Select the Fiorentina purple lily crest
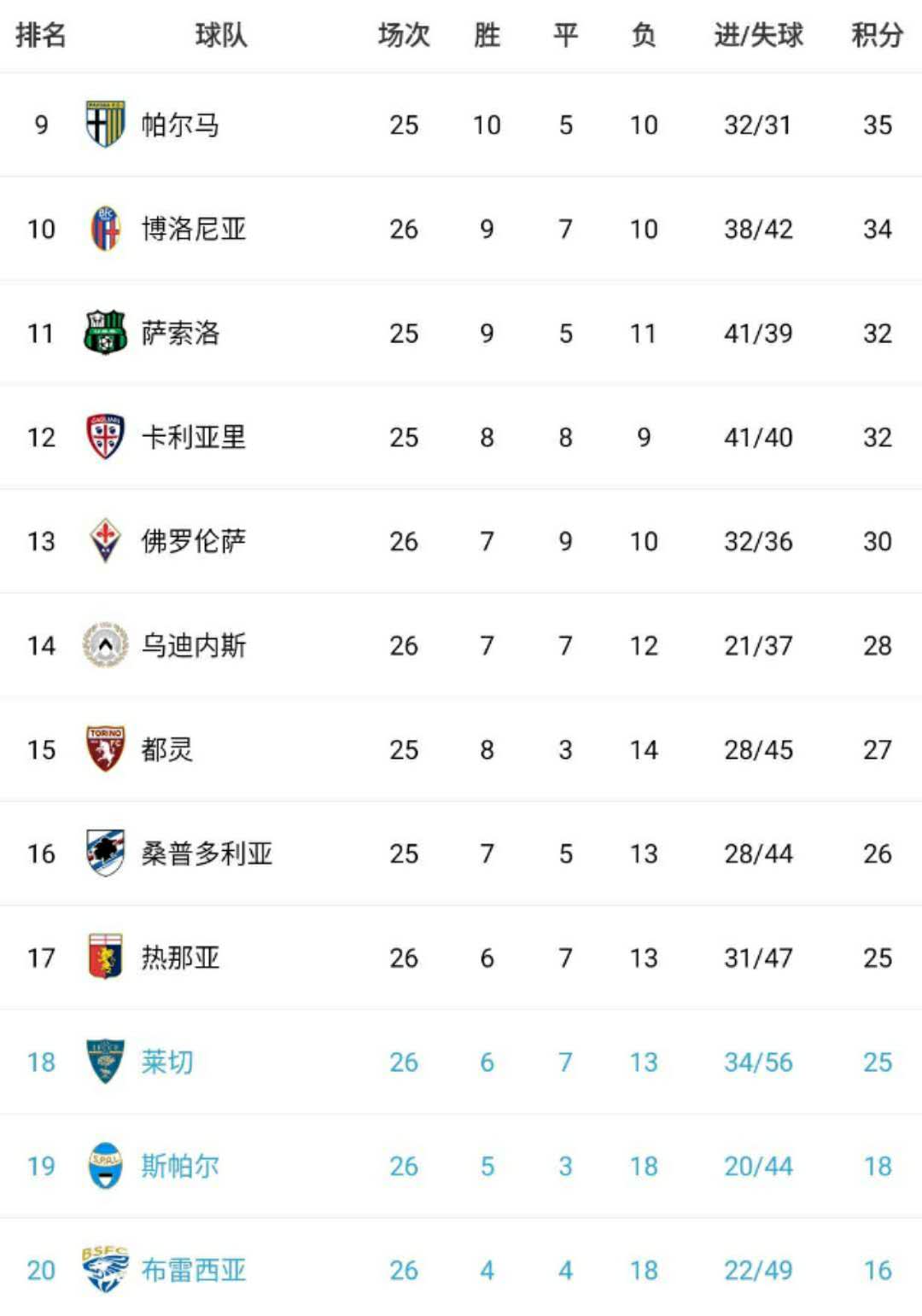Screen dimensions: 922x1316 click(105, 541)
